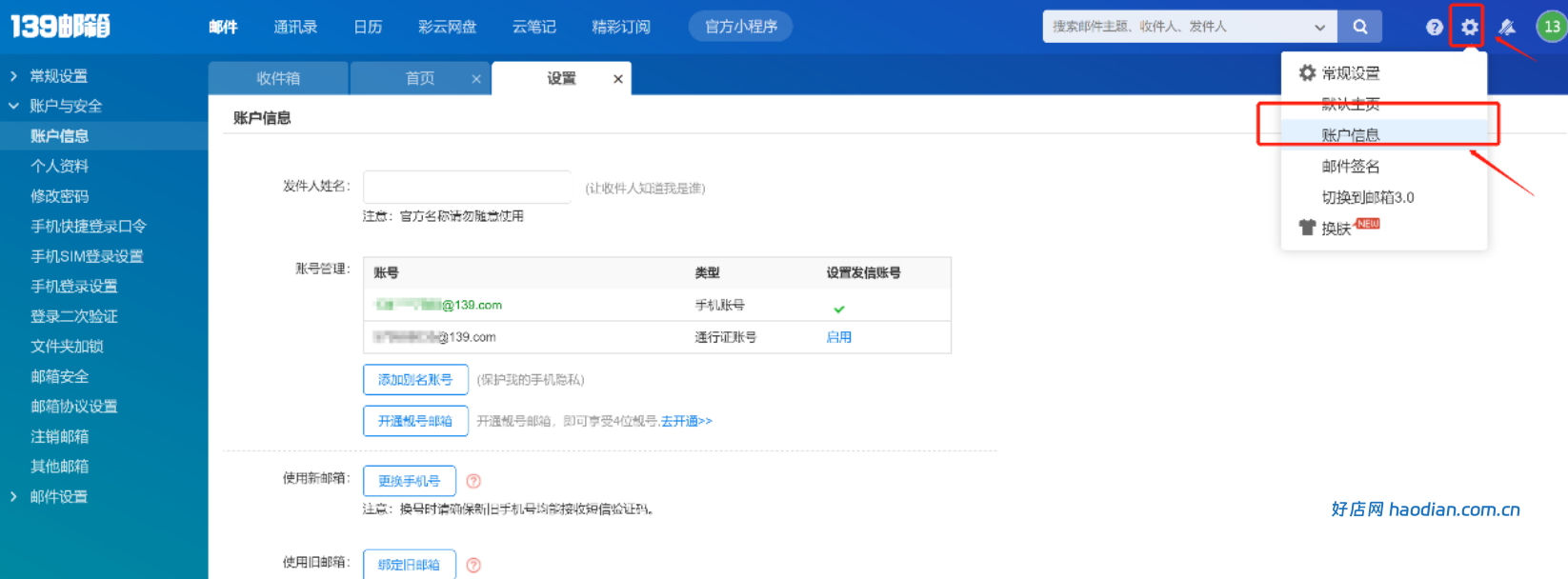Click the search magnifier button
1568x579 pixels.
1360,27
